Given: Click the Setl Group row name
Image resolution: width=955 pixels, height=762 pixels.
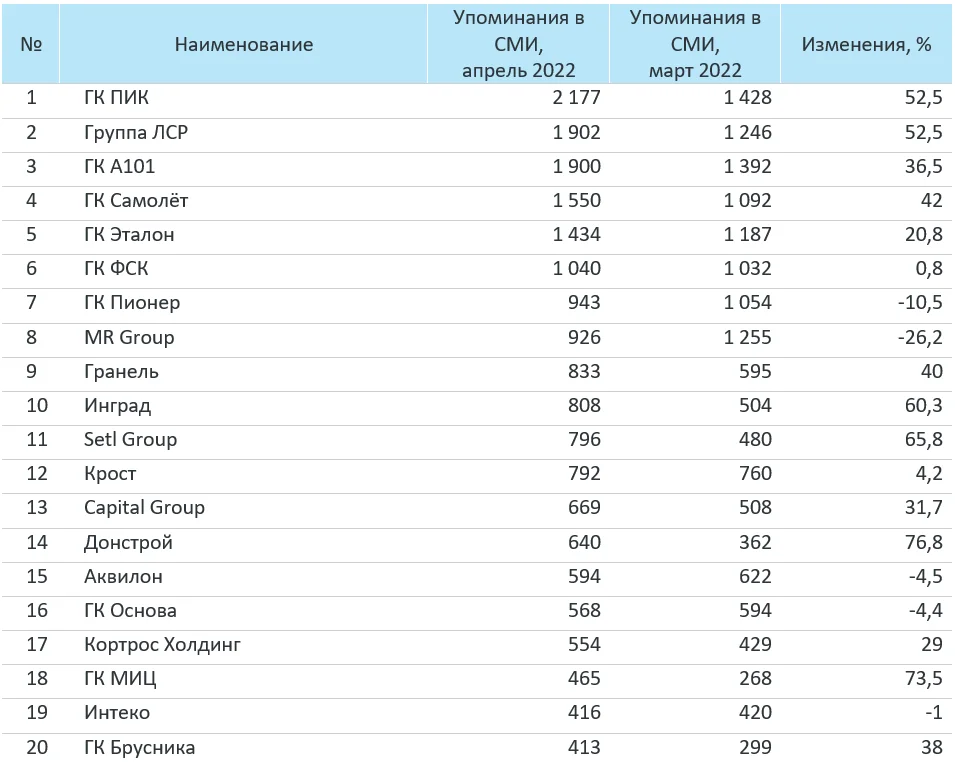Looking at the screenshot, I should click(x=130, y=439).
